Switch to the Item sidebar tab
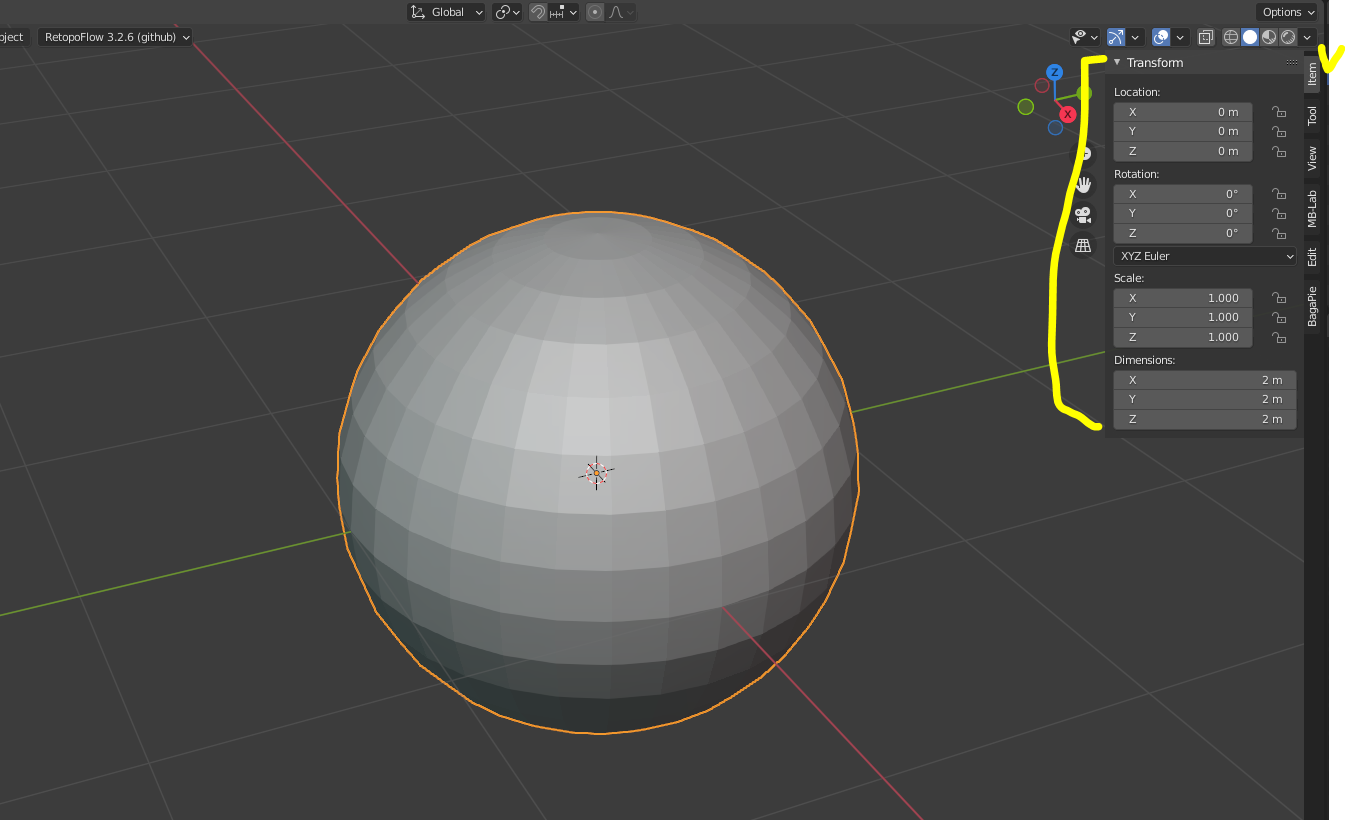The image size is (1345, 820). 1313,73
